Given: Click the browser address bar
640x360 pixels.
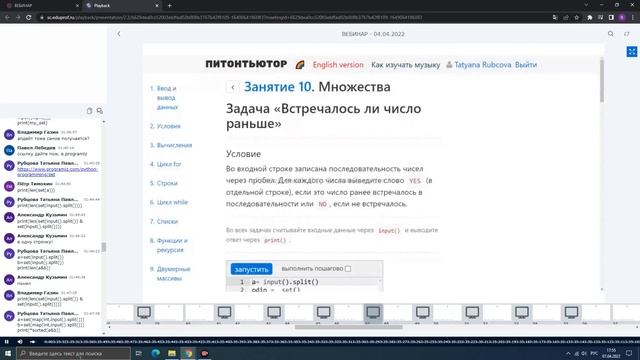Looking at the screenshot, I should point(294,18).
